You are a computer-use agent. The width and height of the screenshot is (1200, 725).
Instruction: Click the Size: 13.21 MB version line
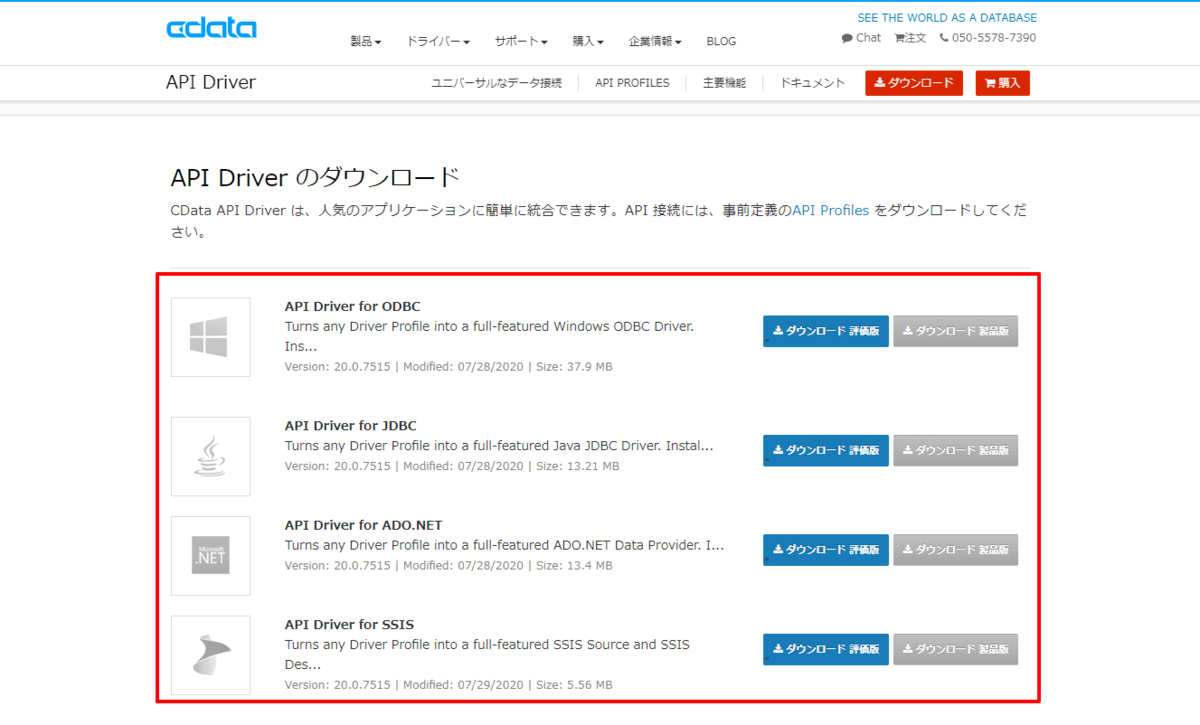point(452,466)
